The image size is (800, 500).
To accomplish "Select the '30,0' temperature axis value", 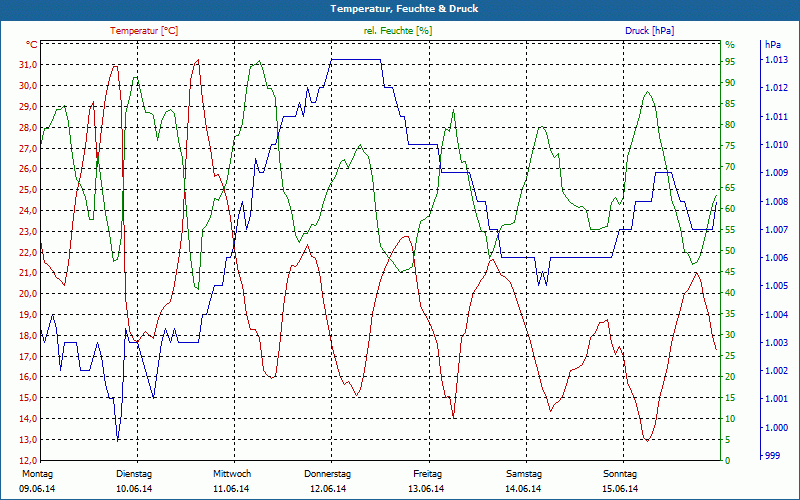I will tap(28, 86).
